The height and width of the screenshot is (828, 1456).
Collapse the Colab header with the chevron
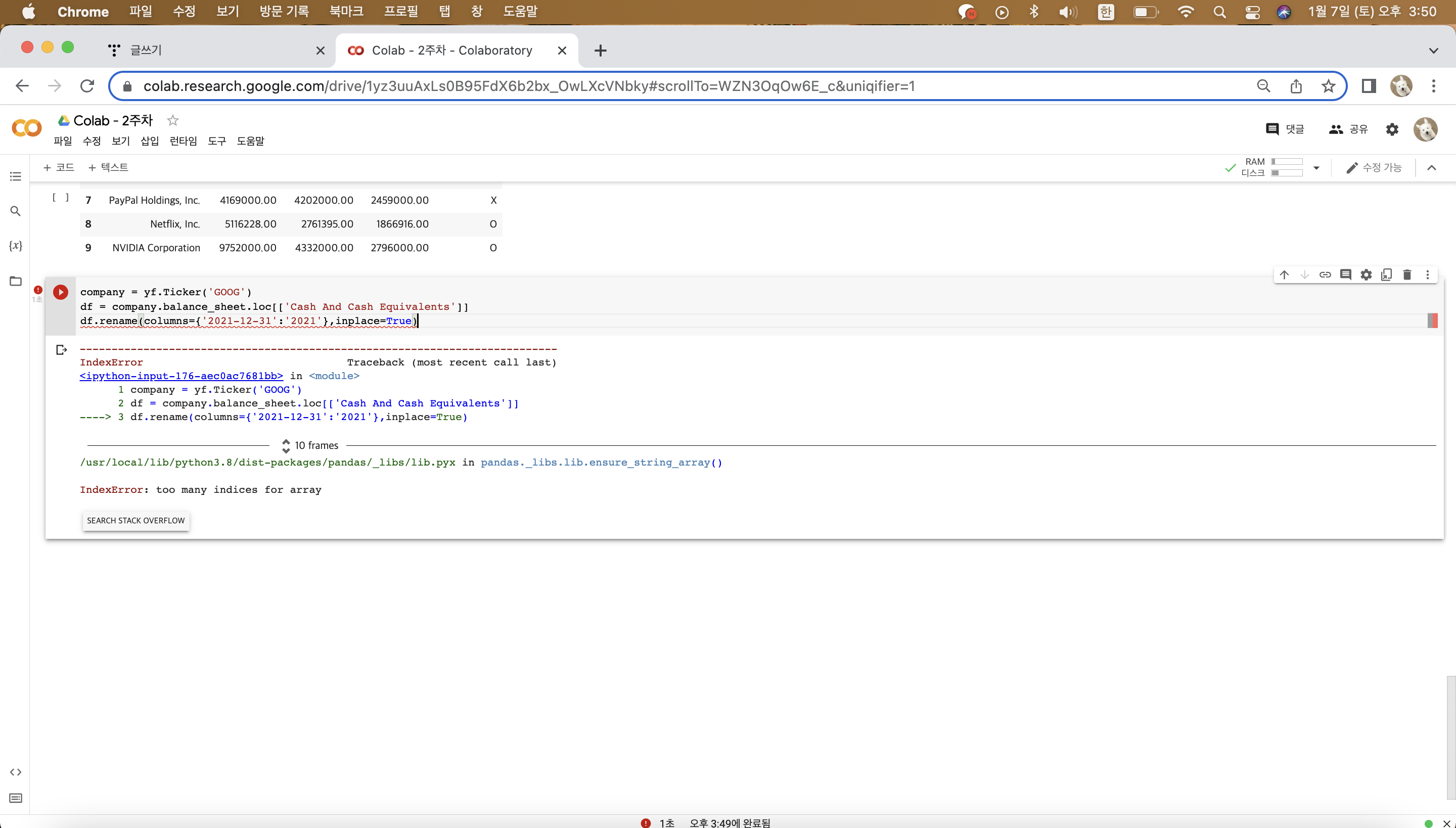click(1432, 168)
